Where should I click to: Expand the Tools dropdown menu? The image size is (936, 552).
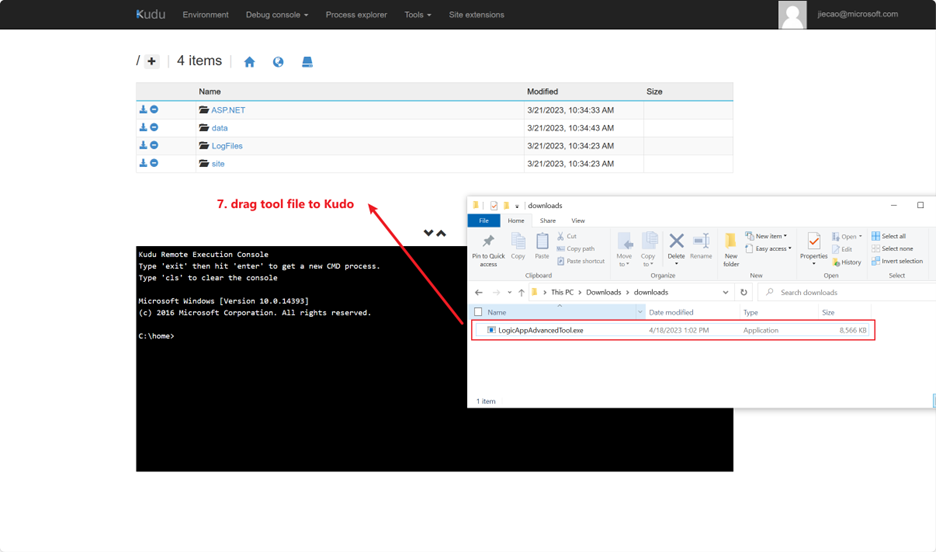tap(418, 15)
